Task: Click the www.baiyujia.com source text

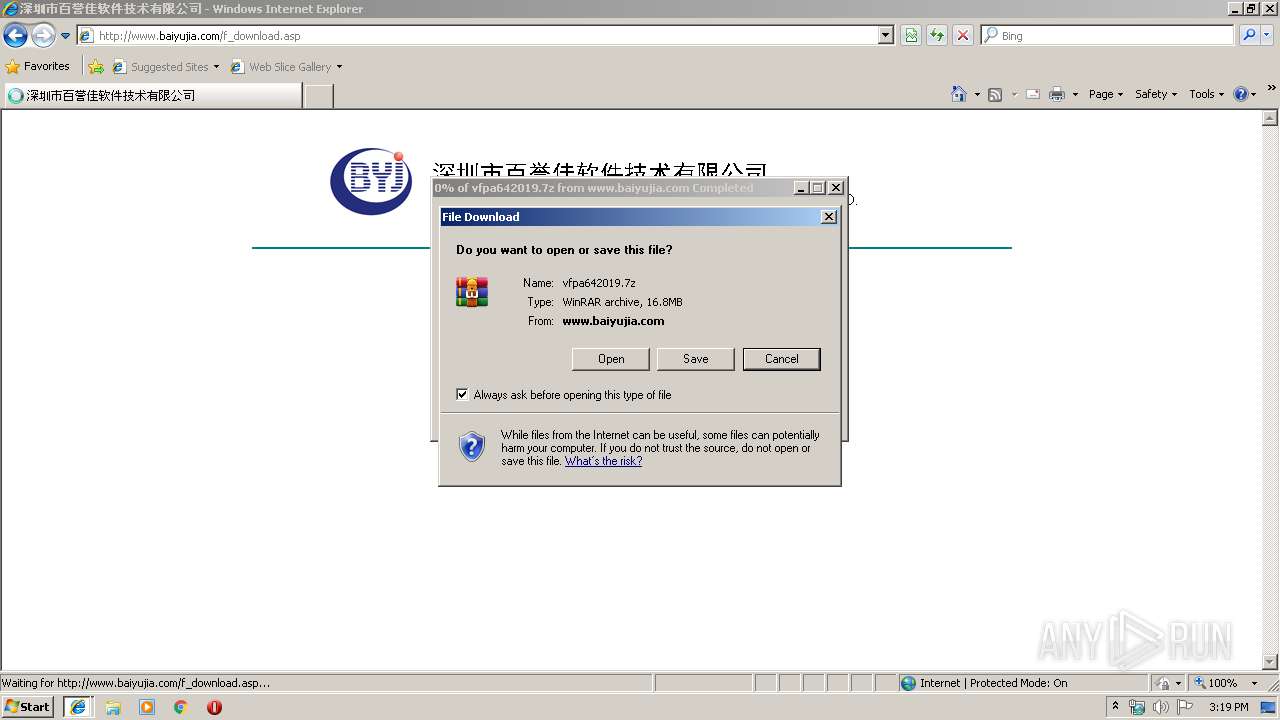Action: pyautogui.click(x=613, y=321)
